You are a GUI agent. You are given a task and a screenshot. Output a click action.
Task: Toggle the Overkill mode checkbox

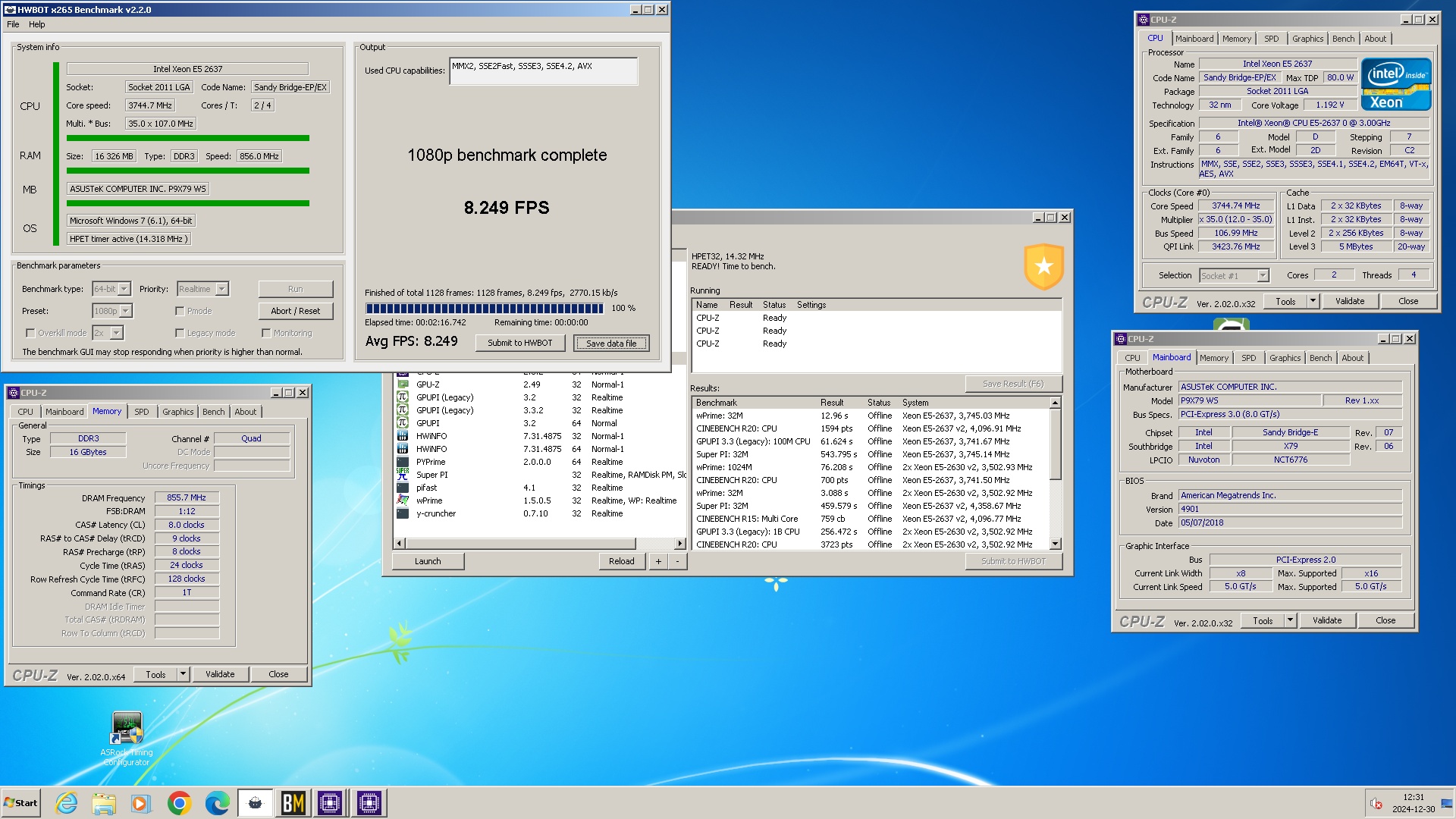point(30,333)
